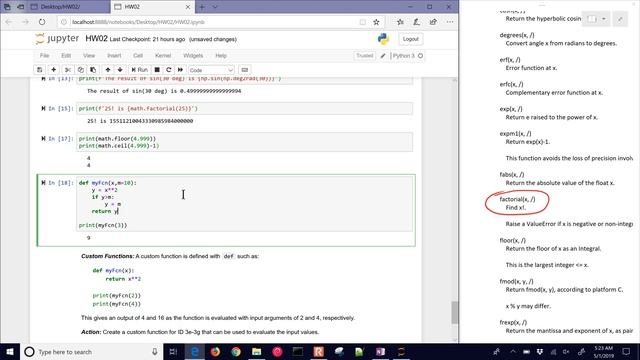Open Task View on the taskbar
Screen dimensions: 640x360
(173, 351)
